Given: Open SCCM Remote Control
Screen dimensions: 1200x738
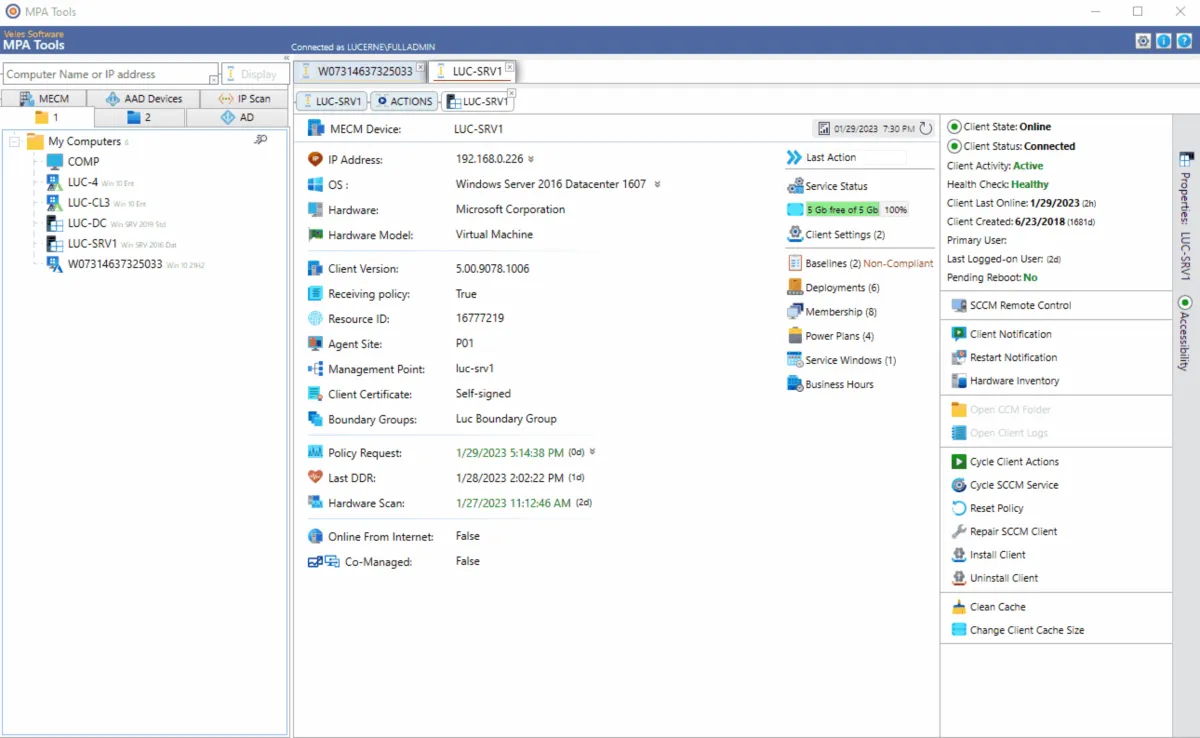Looking at the screenshot, I should 1019,305.
